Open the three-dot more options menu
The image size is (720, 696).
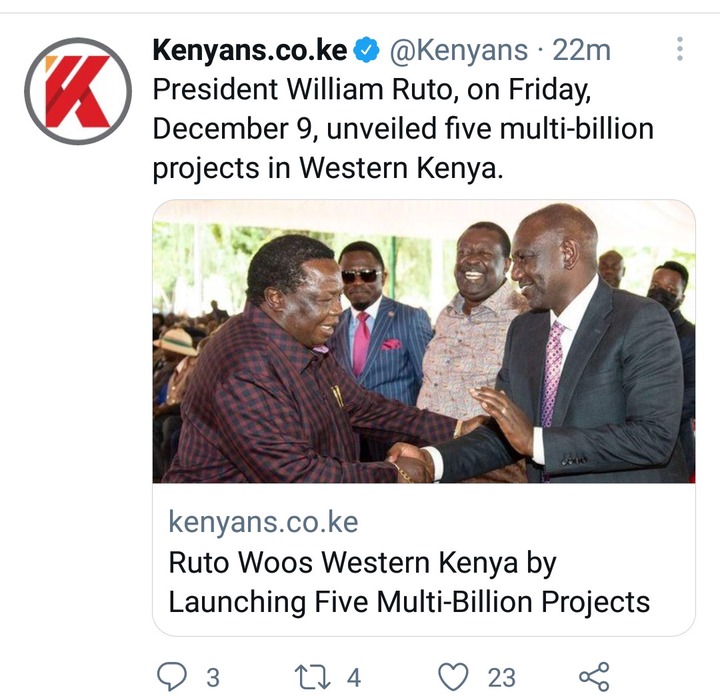(x=680, y=49)
